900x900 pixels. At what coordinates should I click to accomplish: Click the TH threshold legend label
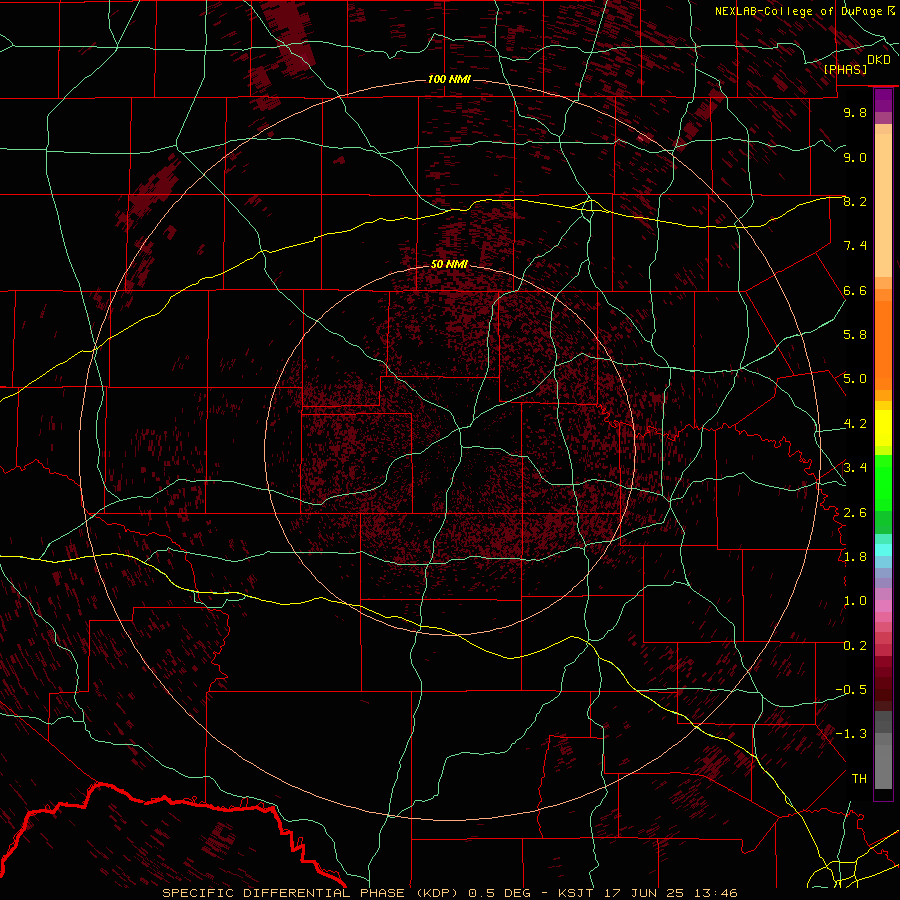(x=859, y=779)
